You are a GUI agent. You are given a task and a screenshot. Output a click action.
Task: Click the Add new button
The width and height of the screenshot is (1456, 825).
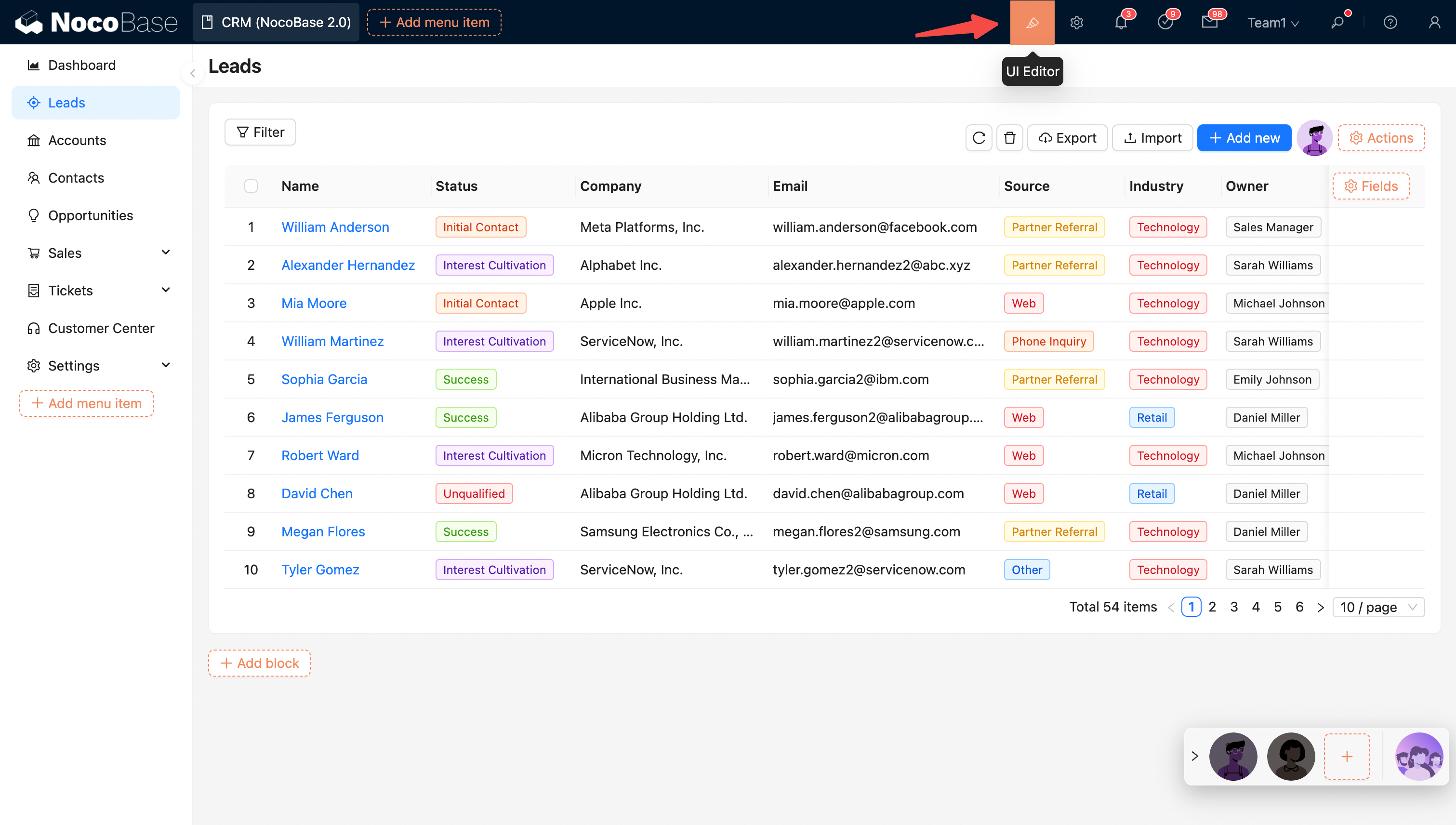pos(1244,138)
